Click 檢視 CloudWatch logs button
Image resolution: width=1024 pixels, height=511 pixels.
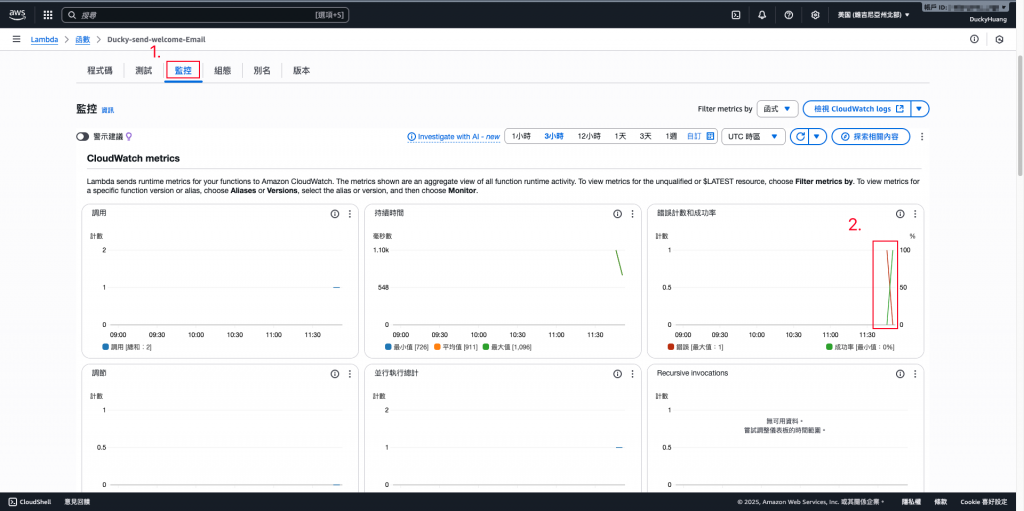point(857,108)
